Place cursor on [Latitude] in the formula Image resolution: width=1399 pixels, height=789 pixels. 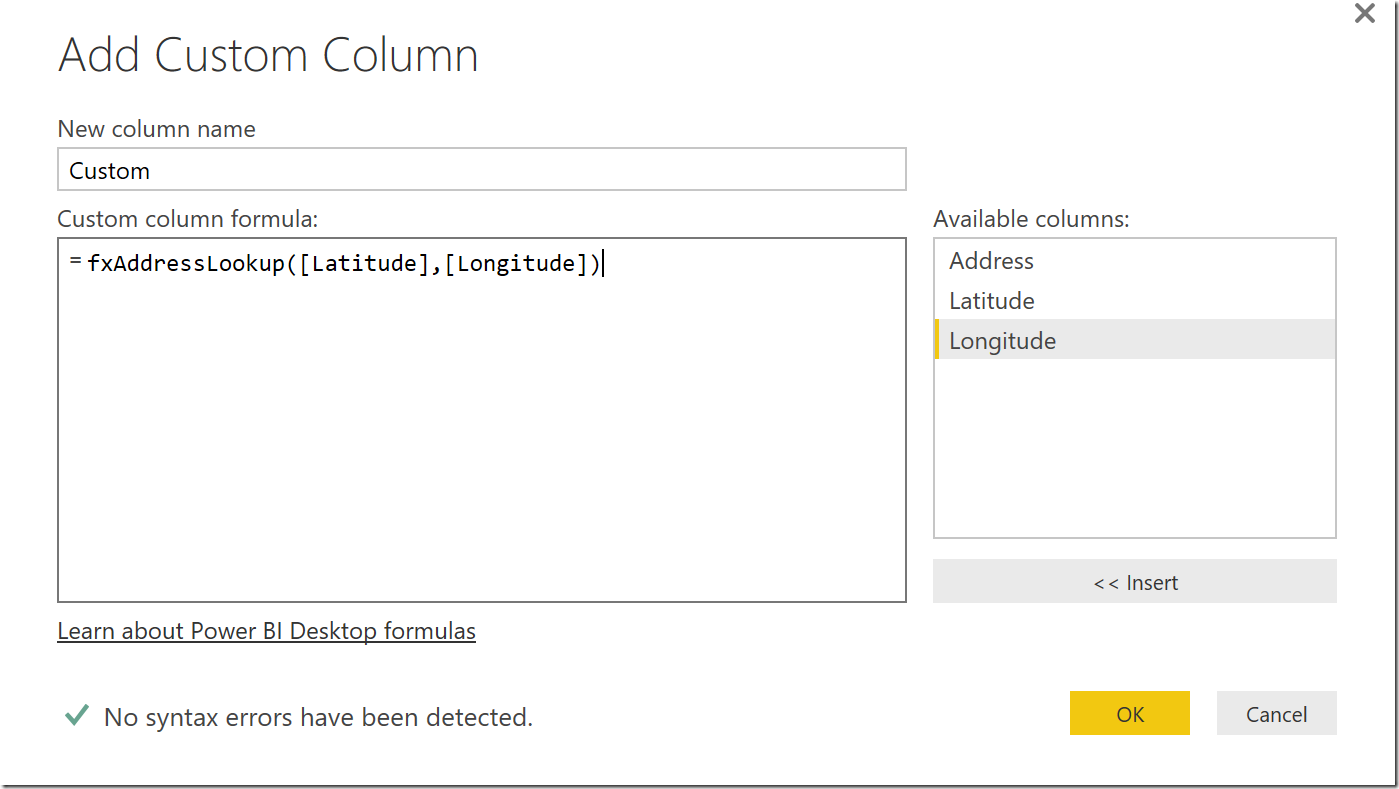[364, 264]
